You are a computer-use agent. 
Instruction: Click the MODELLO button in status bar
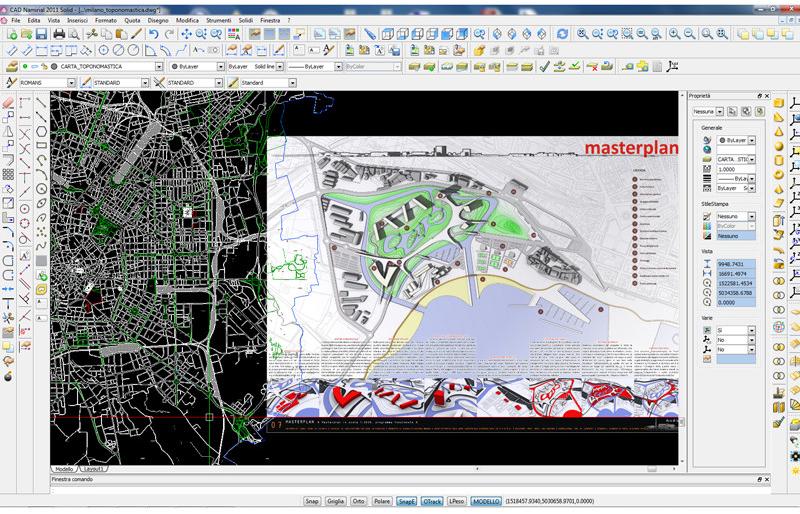click(486, 500)
